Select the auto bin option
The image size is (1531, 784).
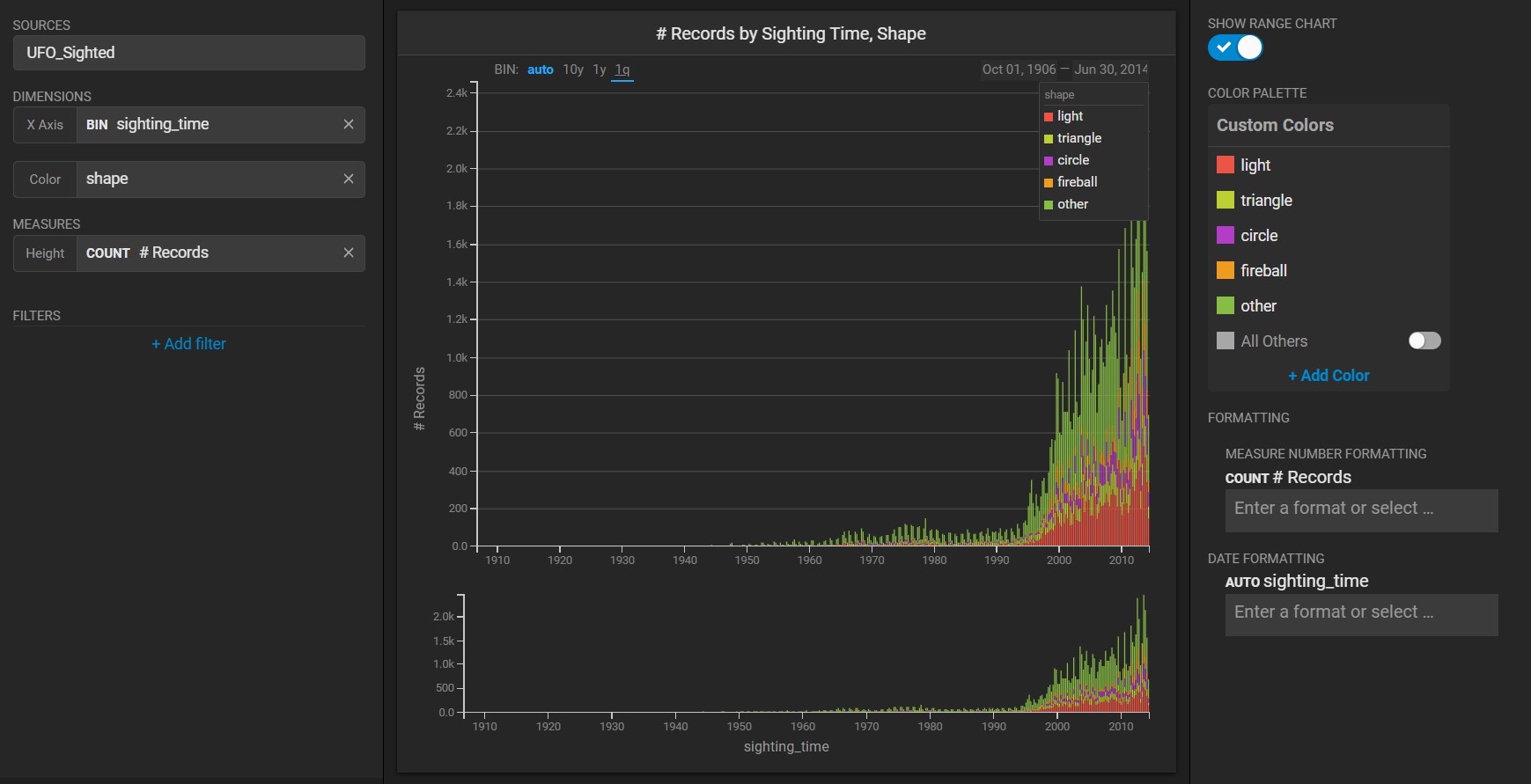[540, 70]
